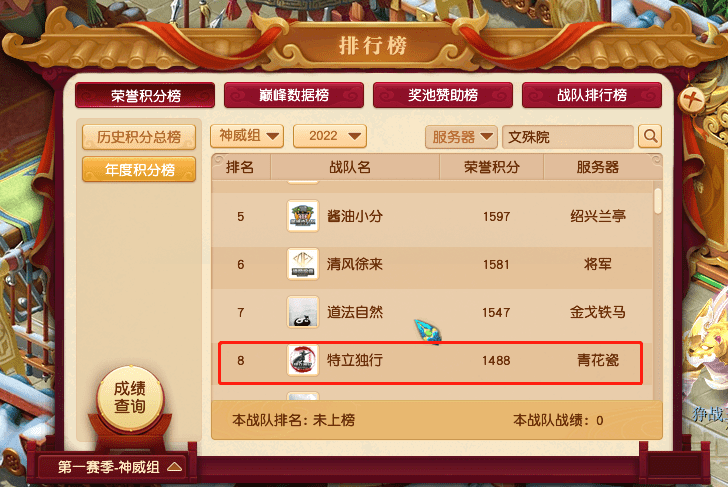
Task: Select the 荣誉积分榜 tab
Action: point(145,96)
